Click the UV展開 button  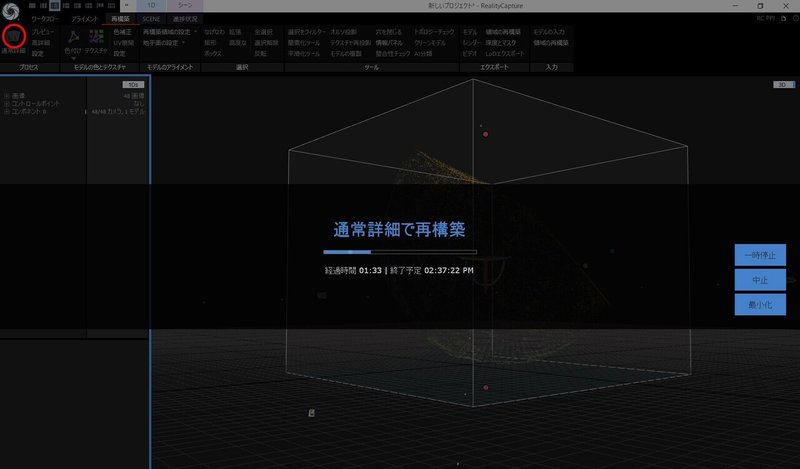point(123,43)
